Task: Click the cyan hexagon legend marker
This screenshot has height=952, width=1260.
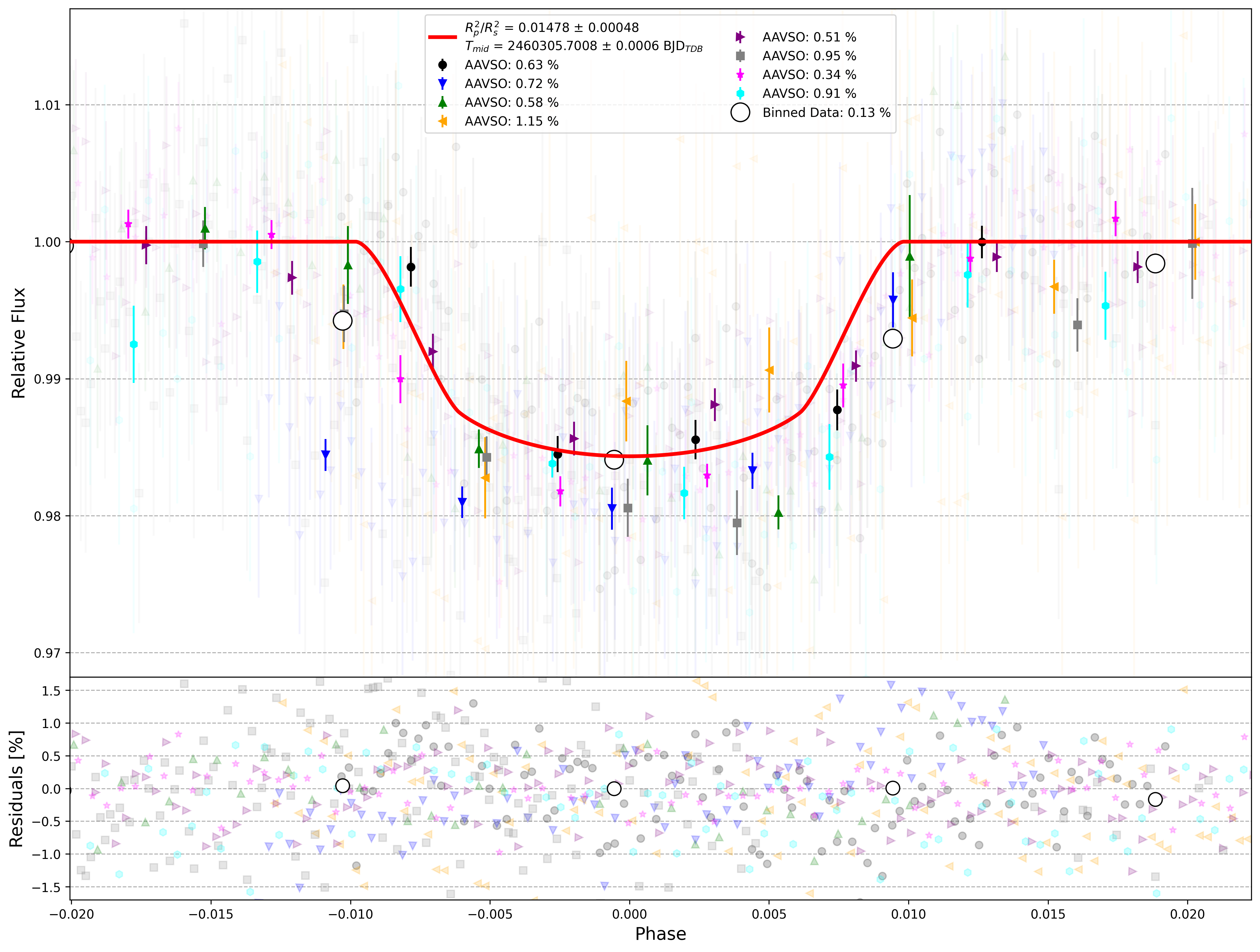Action: (x=741, y=93)
